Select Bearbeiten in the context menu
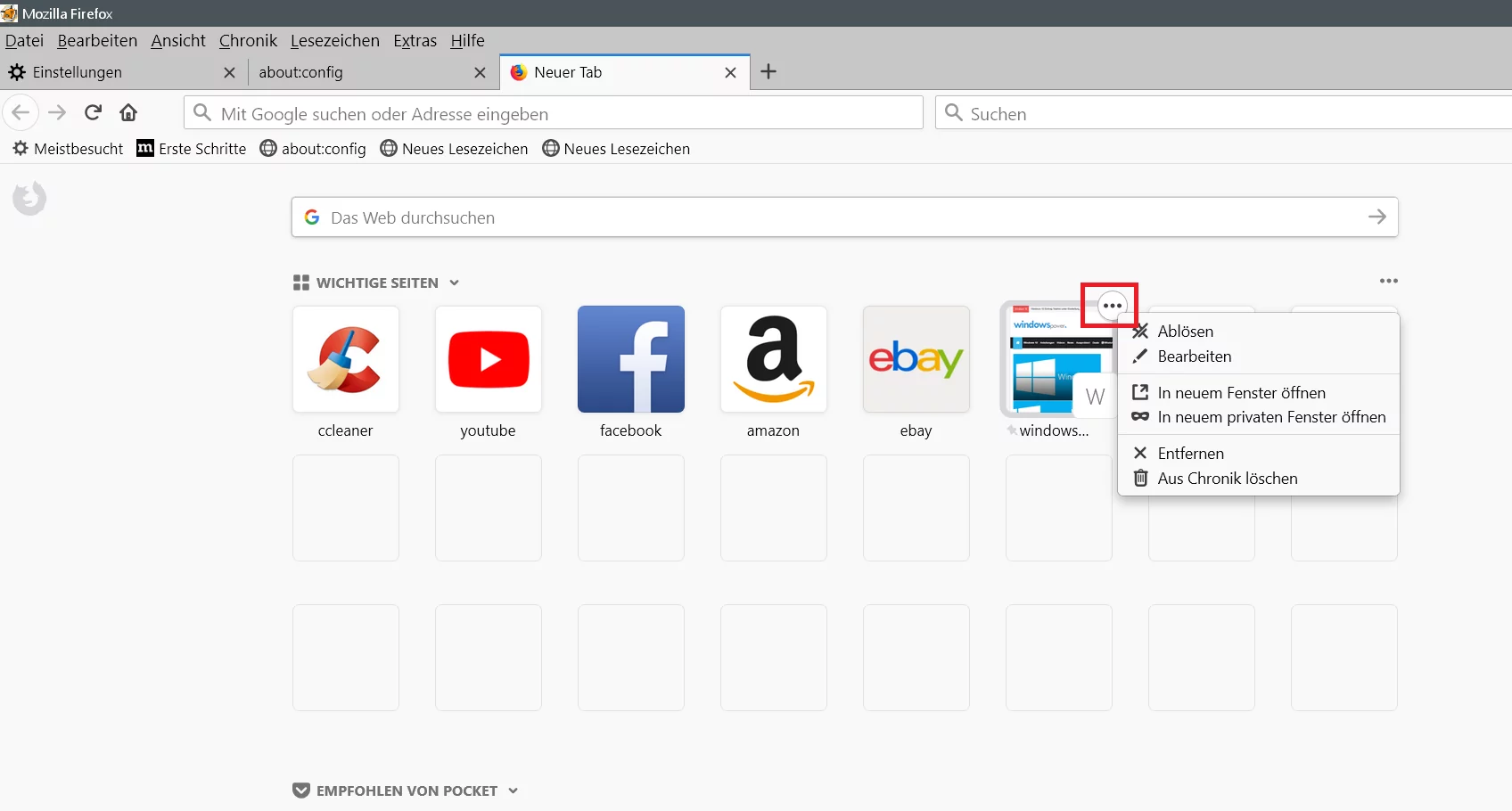The width and height of the screenshot is (1512, 811). pyautogui.click(x=1193, y=356)
